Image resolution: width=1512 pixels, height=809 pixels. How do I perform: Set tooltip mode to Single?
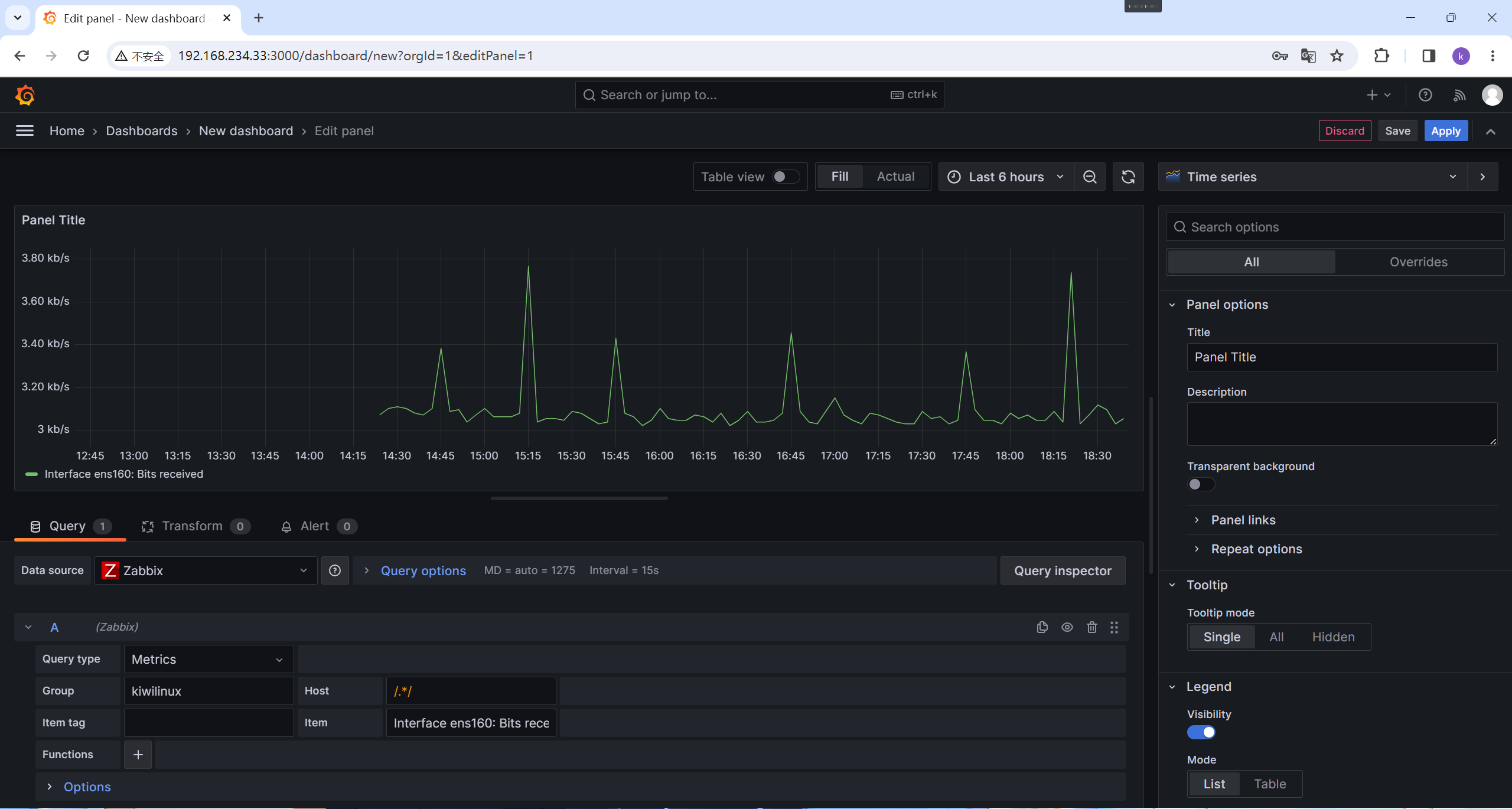(1221, 637)
